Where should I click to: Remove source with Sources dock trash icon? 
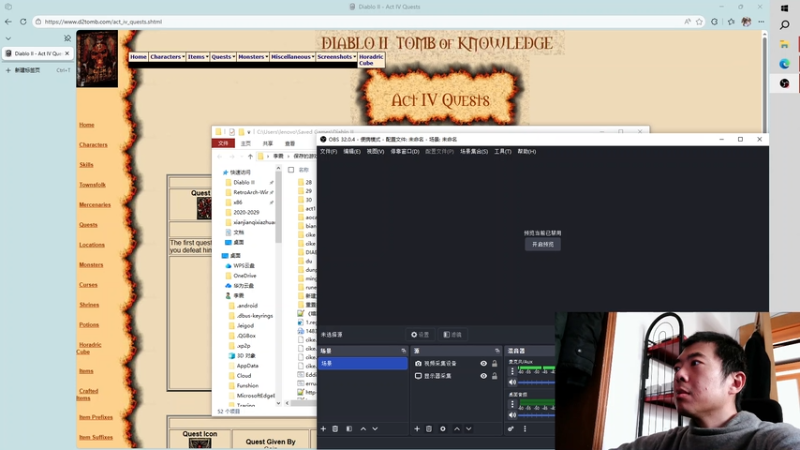pos(429,429)
